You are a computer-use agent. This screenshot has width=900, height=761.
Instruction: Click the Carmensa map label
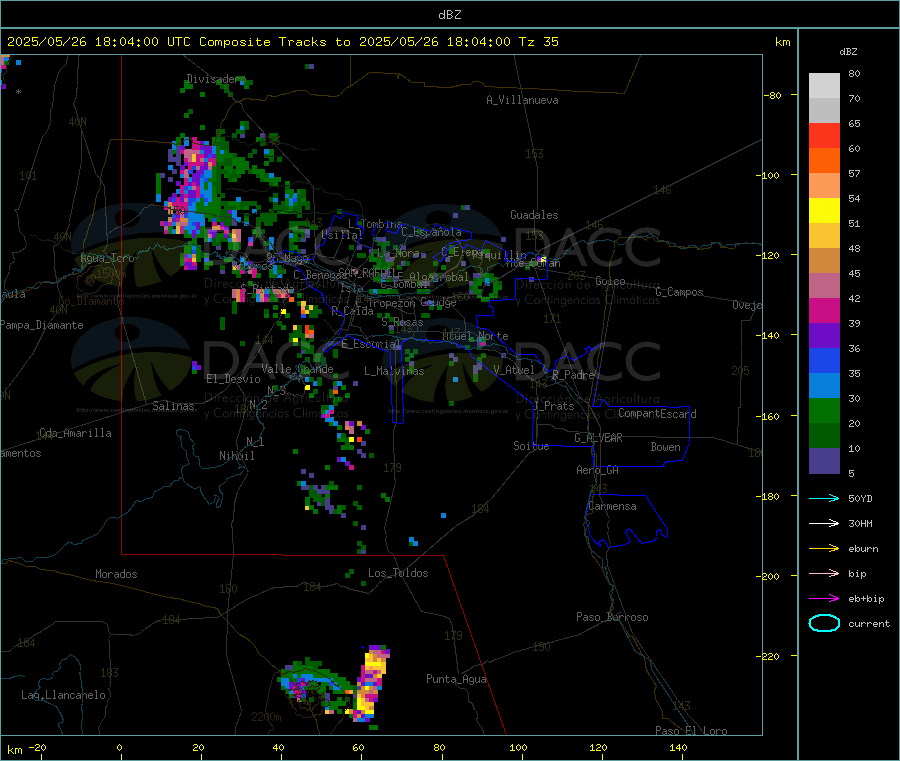[x=612, y=506]
